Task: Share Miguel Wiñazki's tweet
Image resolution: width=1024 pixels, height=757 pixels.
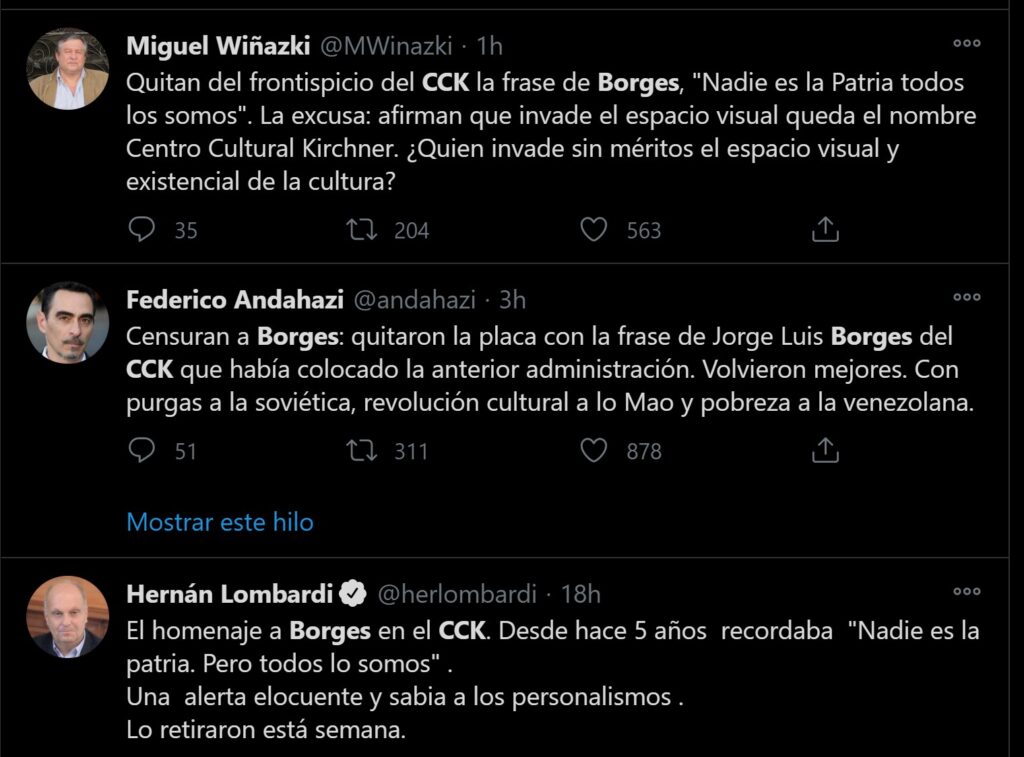Action: [824, 230]
